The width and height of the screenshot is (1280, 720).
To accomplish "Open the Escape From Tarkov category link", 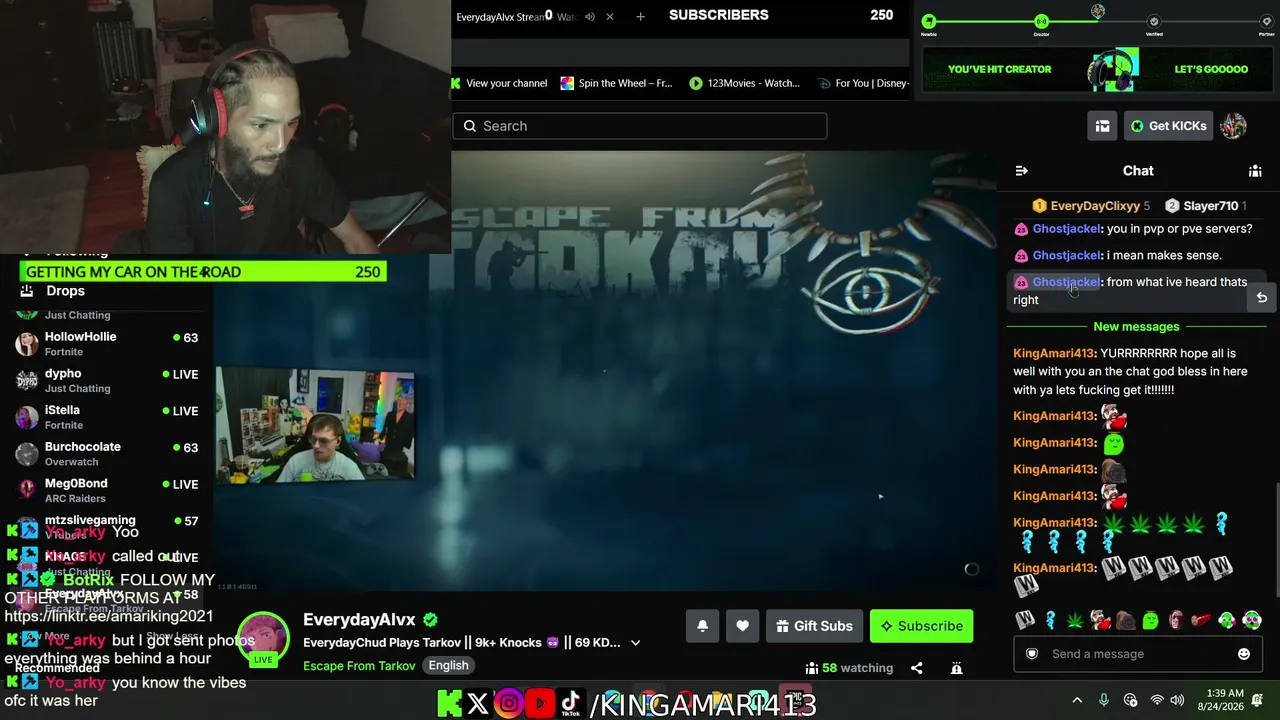I will point(359,666).
